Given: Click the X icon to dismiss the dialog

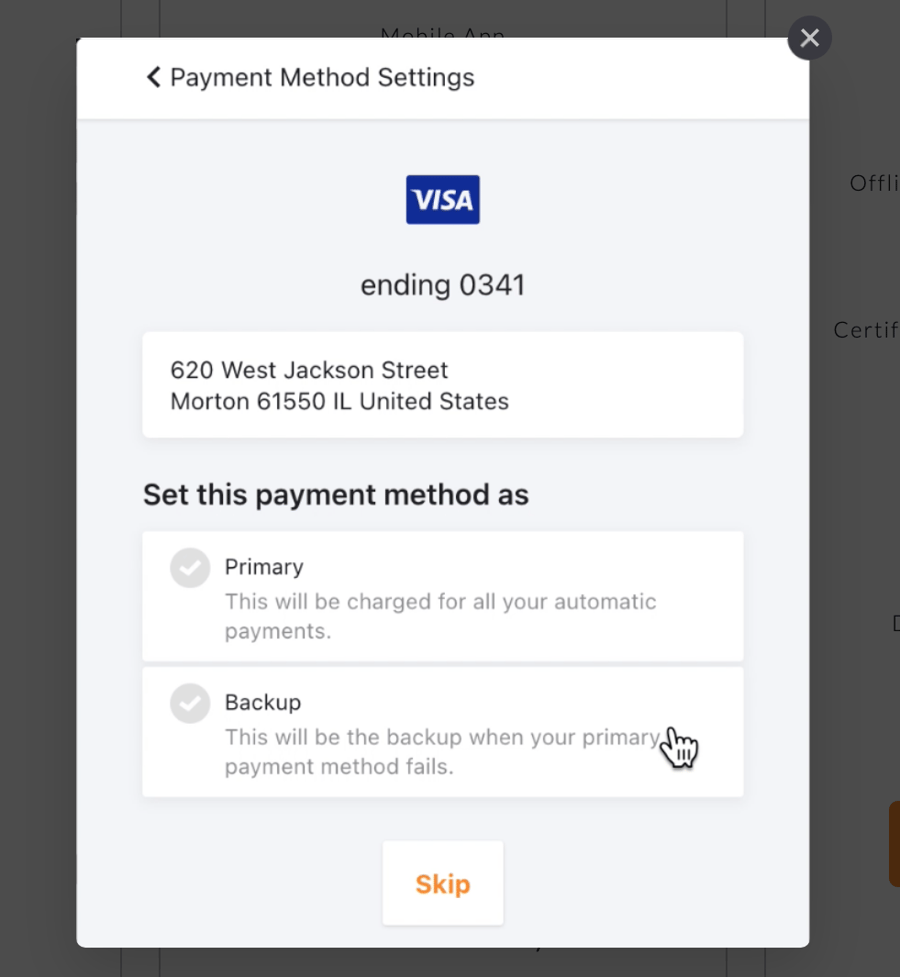Looking at the screenshot, I should coord(809,38).
